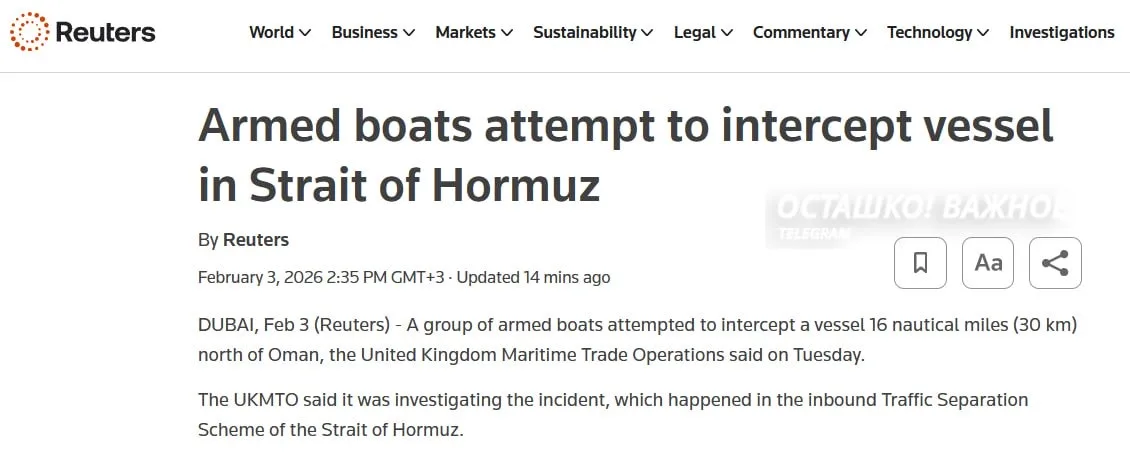This screenshot has height=462, width=1130.
Task: Click the paragraph starting with DUBAI, Feb 3
Action: point(637,339)
